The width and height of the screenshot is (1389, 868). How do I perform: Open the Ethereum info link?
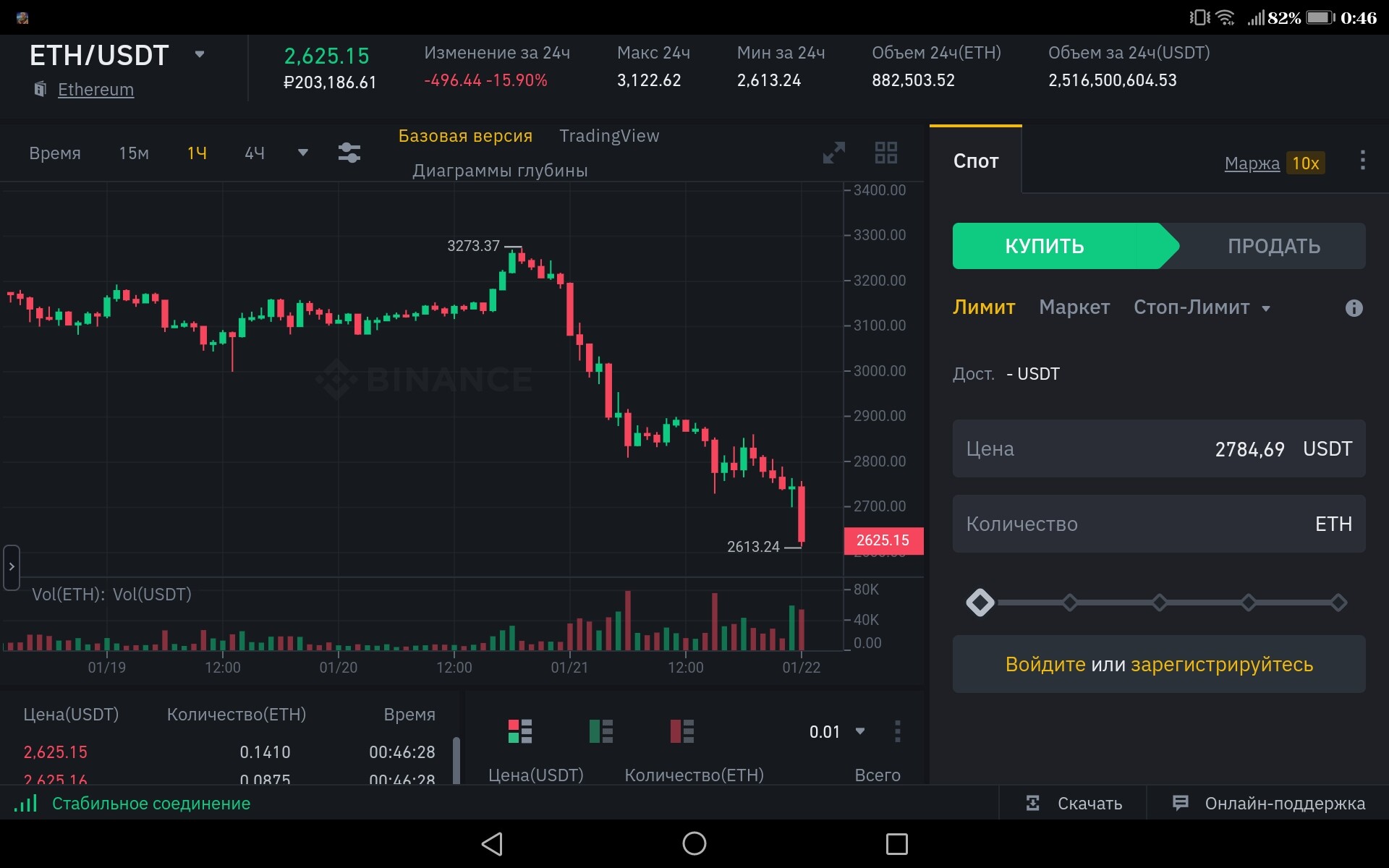pyautogui.click(x=95, y=90)
